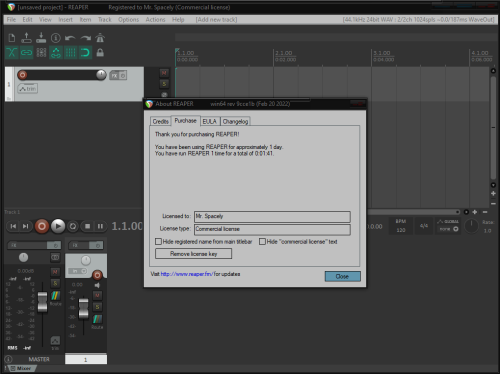Click the Undo arrow icon

click(x=70, y=38)
